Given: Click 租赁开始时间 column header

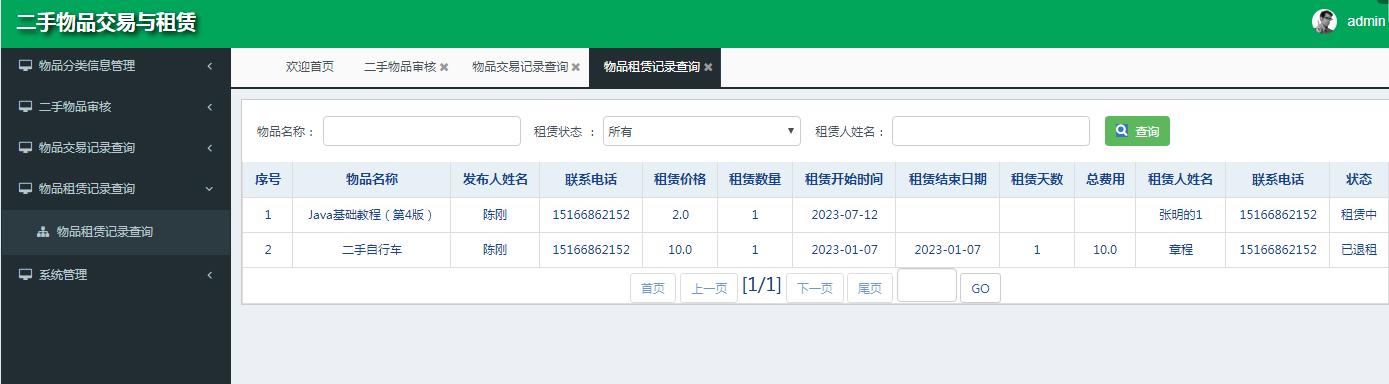Looking at the screenshot, I should click(844, 180).
